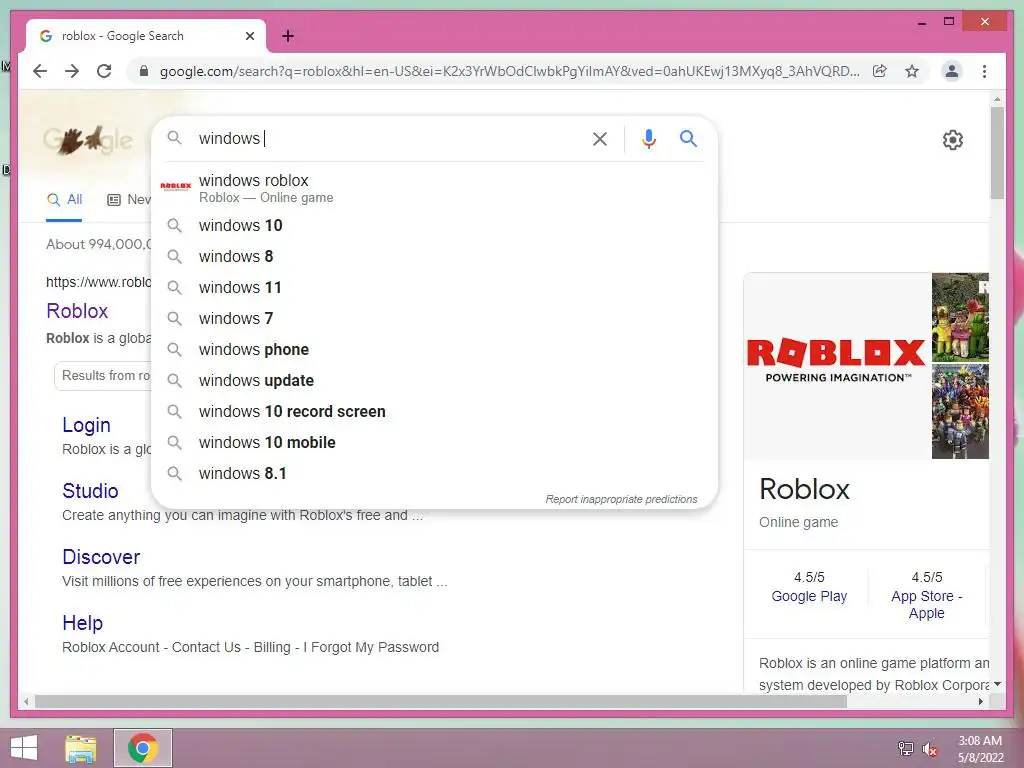Open a new tab with the plus button

[288, 36]
